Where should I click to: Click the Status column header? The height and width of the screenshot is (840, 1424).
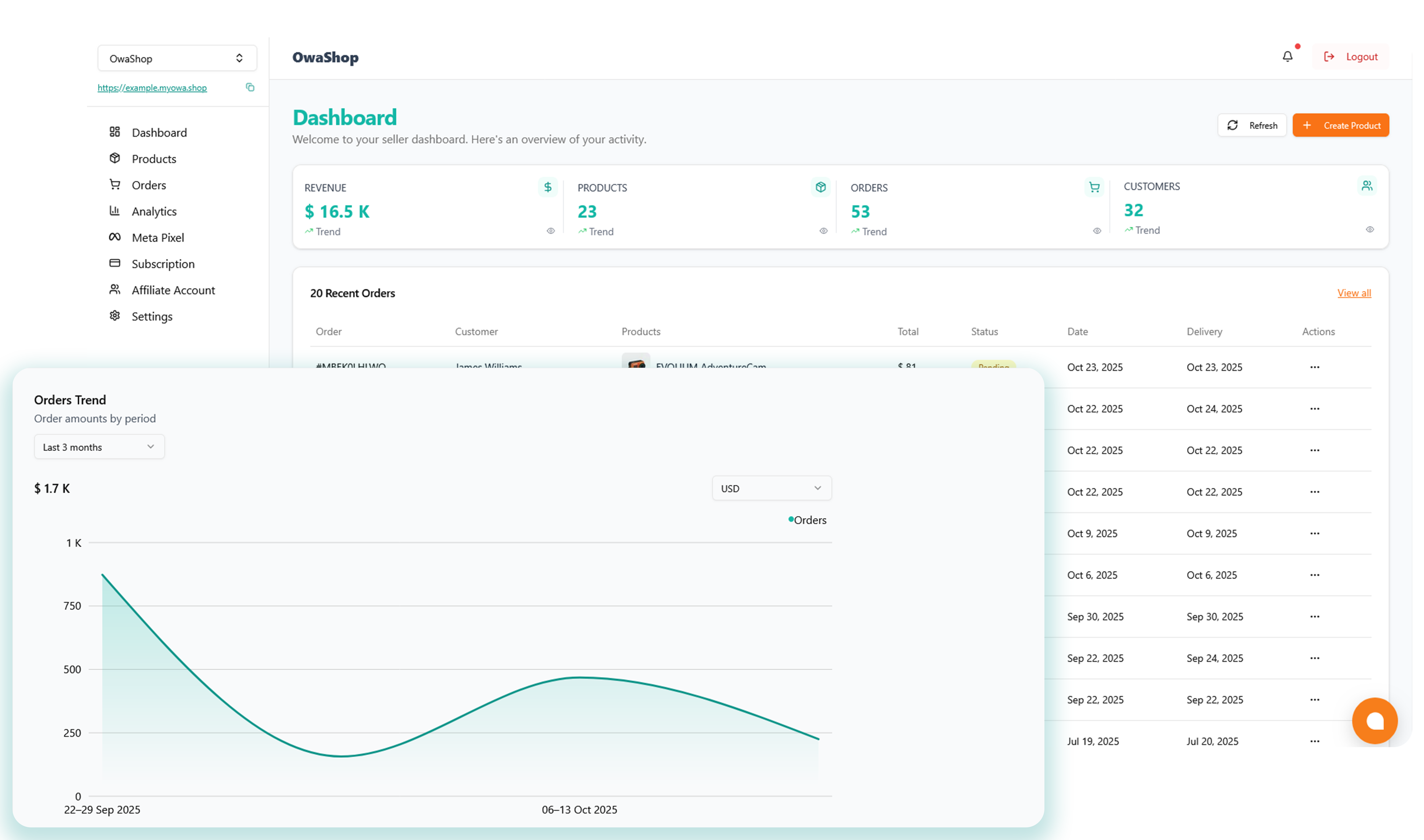click(x=985, y=332)
